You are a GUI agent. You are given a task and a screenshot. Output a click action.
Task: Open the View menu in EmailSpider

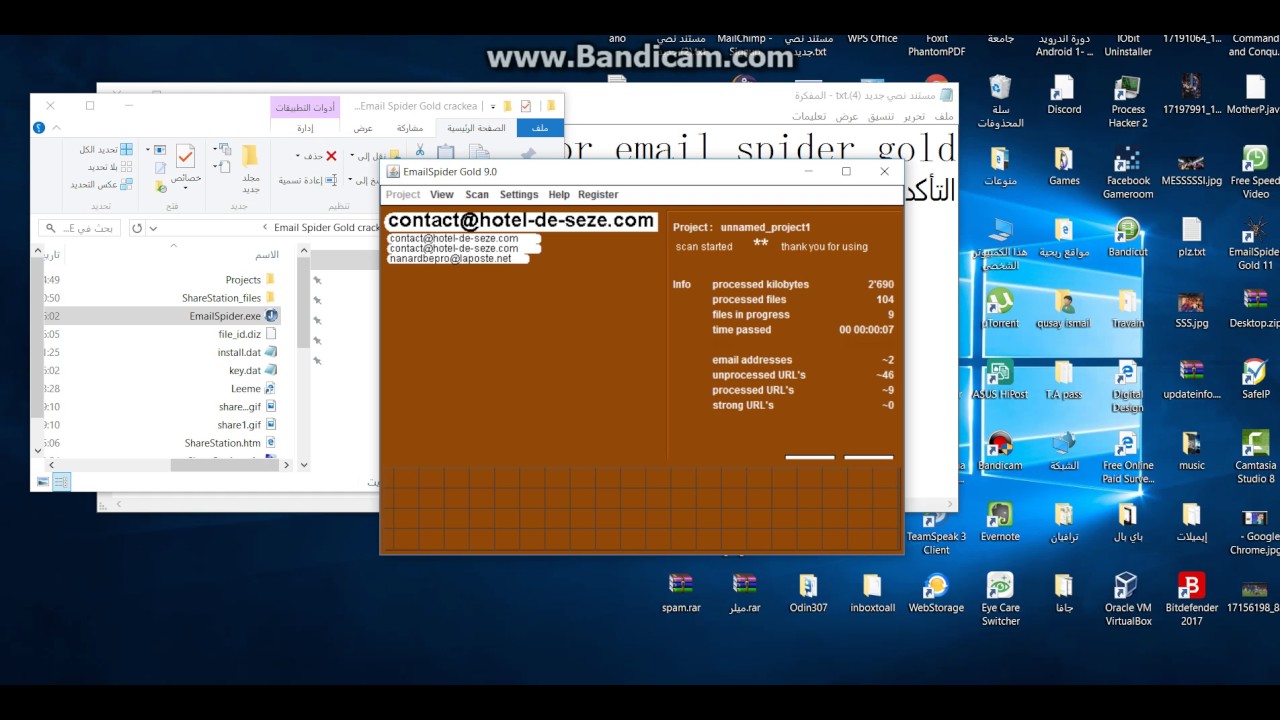tap(442, 195)
